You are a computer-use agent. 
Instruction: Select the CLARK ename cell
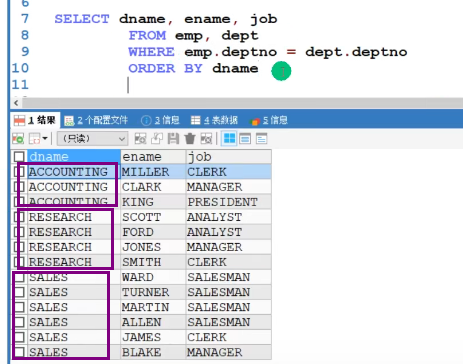153,187
